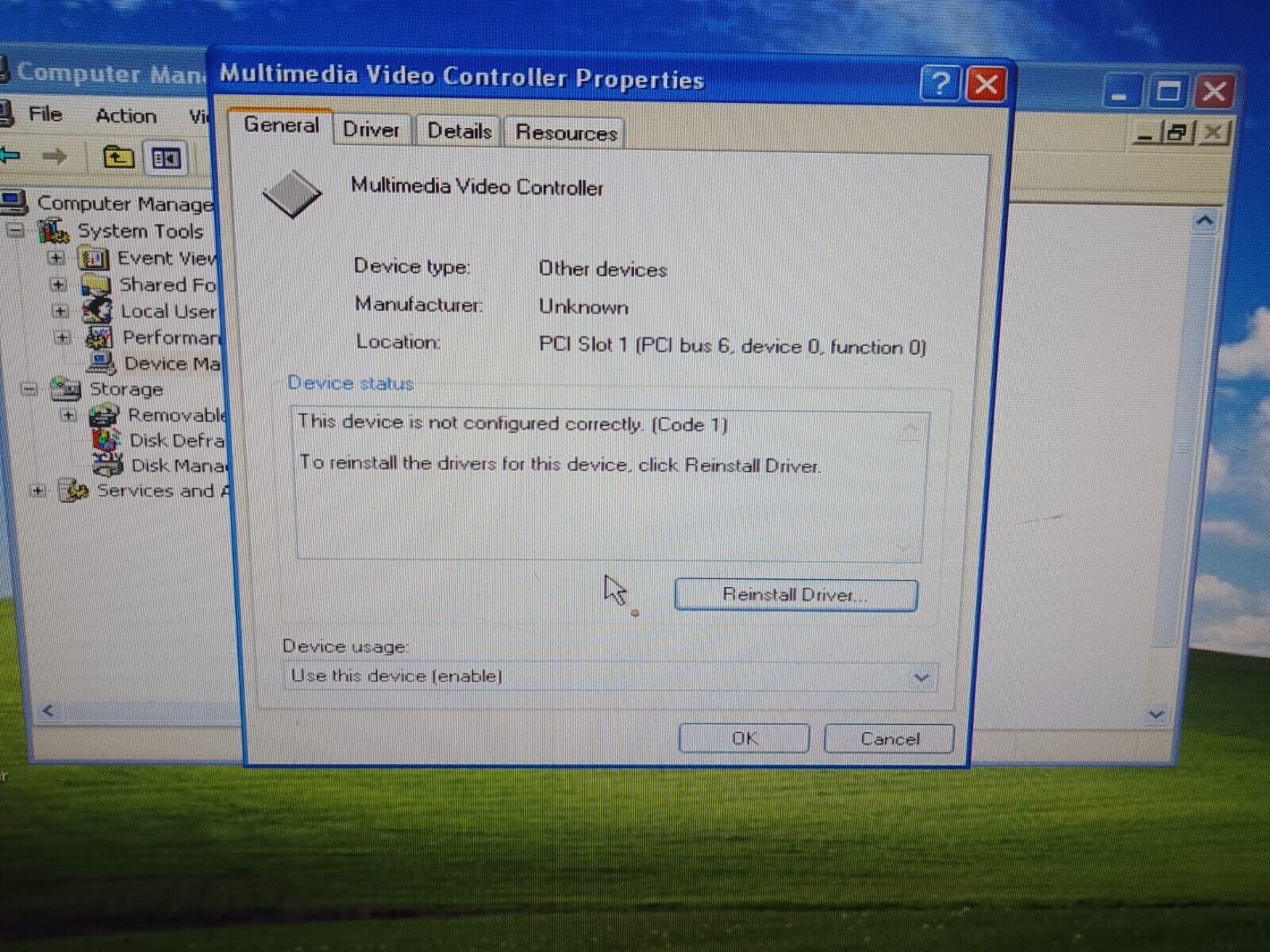This screenshot has height=952, width=1270.
Task: Expand the Local Users node
Action: pyautogui.click(x=60, y=311)
